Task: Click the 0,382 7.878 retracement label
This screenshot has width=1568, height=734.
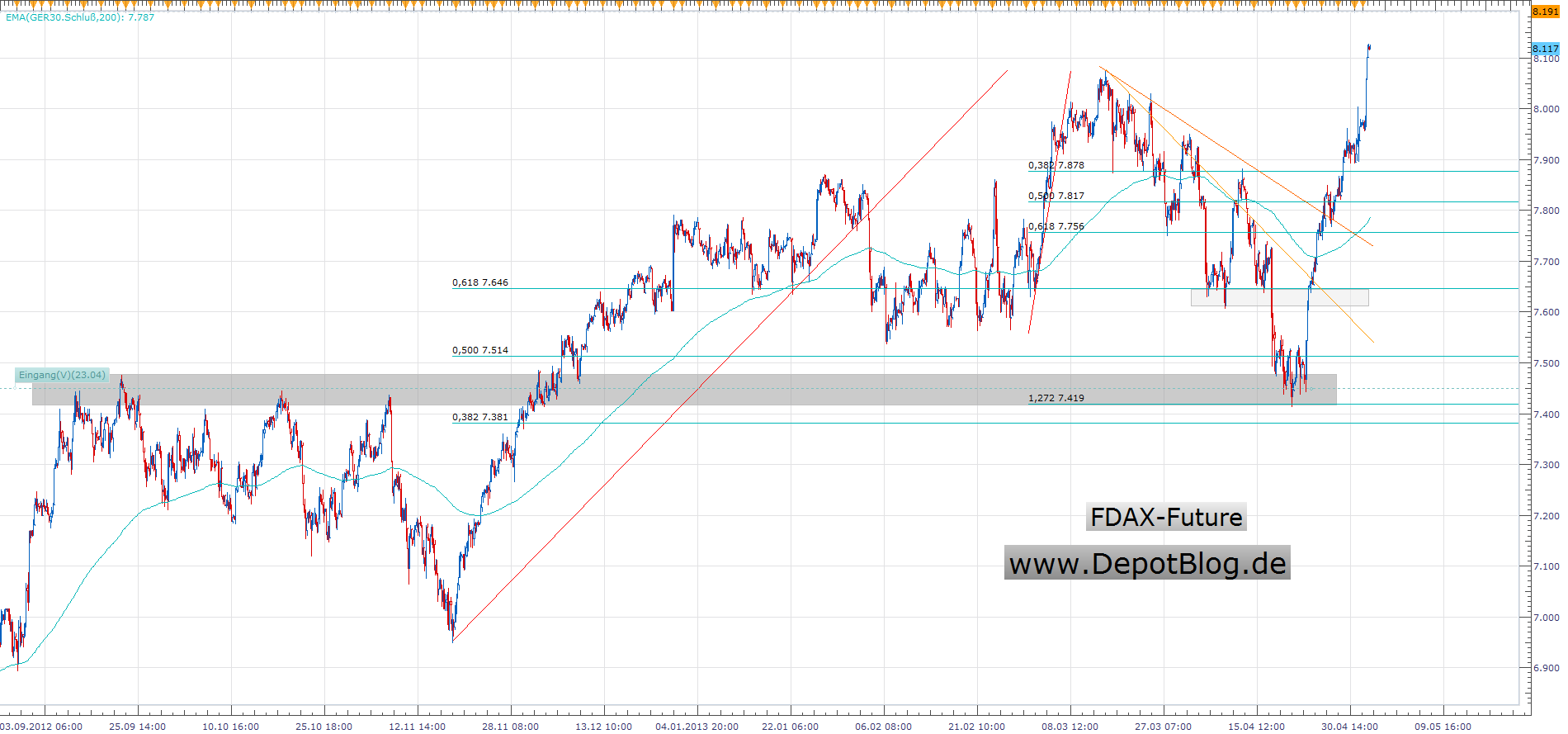Action: [1056, 165]
